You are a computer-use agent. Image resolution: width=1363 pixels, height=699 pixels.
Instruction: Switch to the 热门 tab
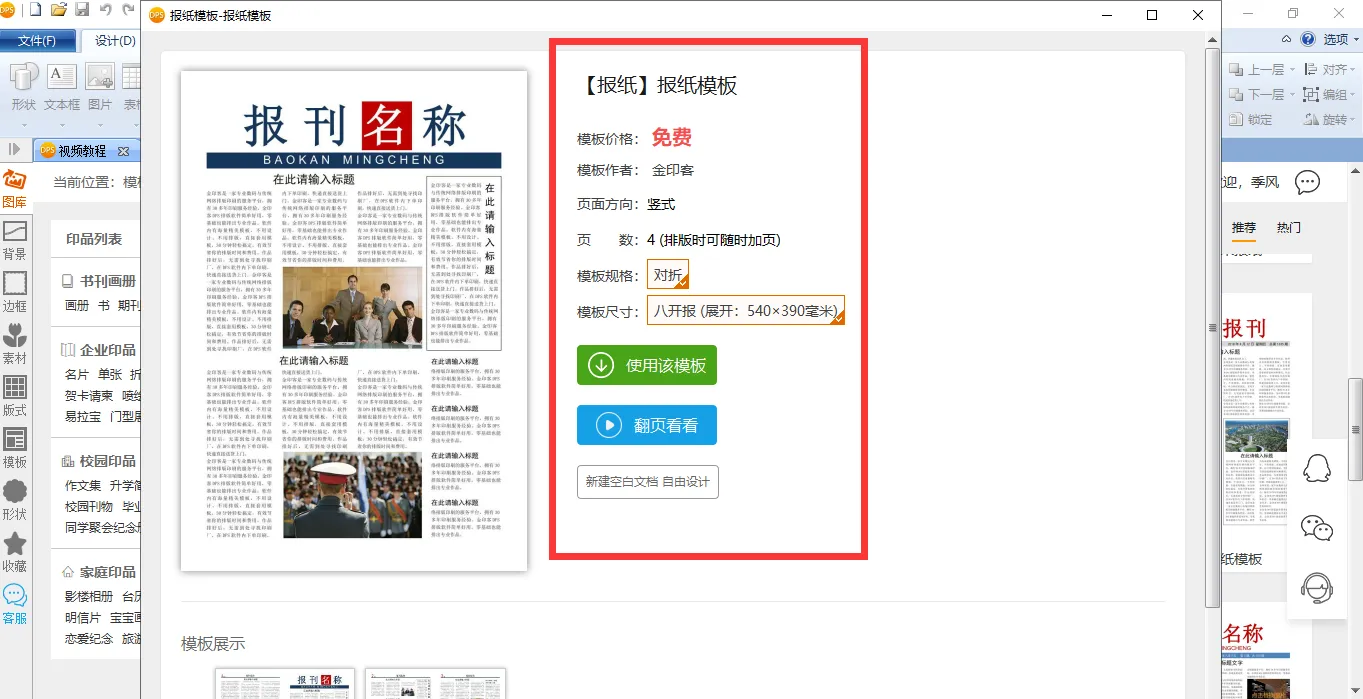pyautogui.click(x=1289, y=228)
